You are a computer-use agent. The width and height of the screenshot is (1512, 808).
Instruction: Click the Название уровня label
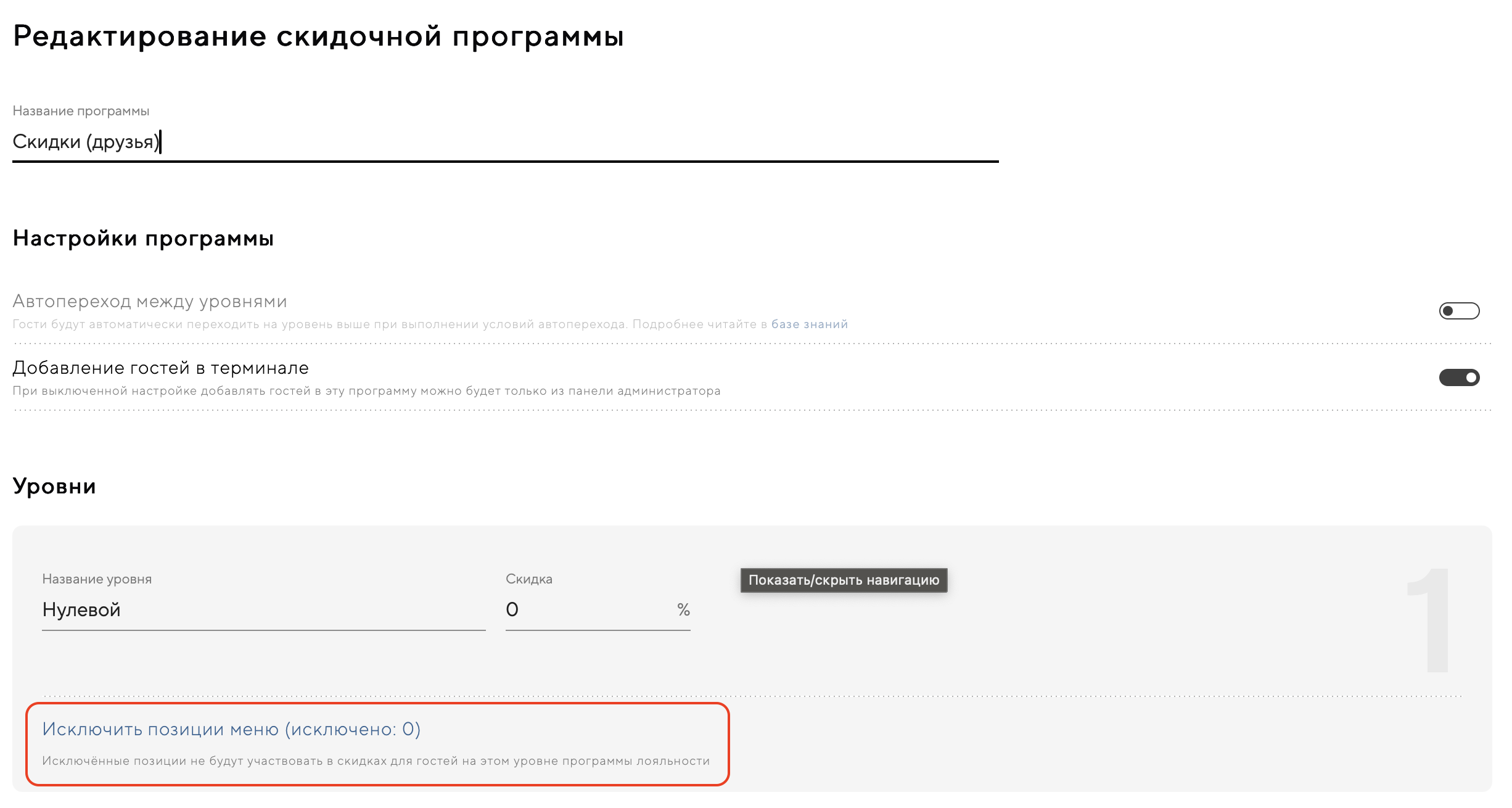click(97, 579)
